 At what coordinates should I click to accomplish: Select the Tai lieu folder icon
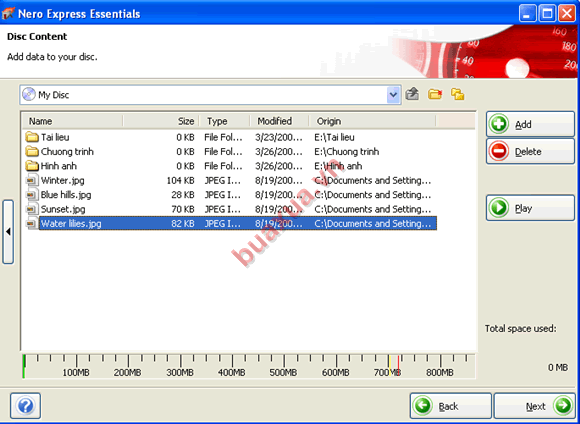(x=32, y=137)
